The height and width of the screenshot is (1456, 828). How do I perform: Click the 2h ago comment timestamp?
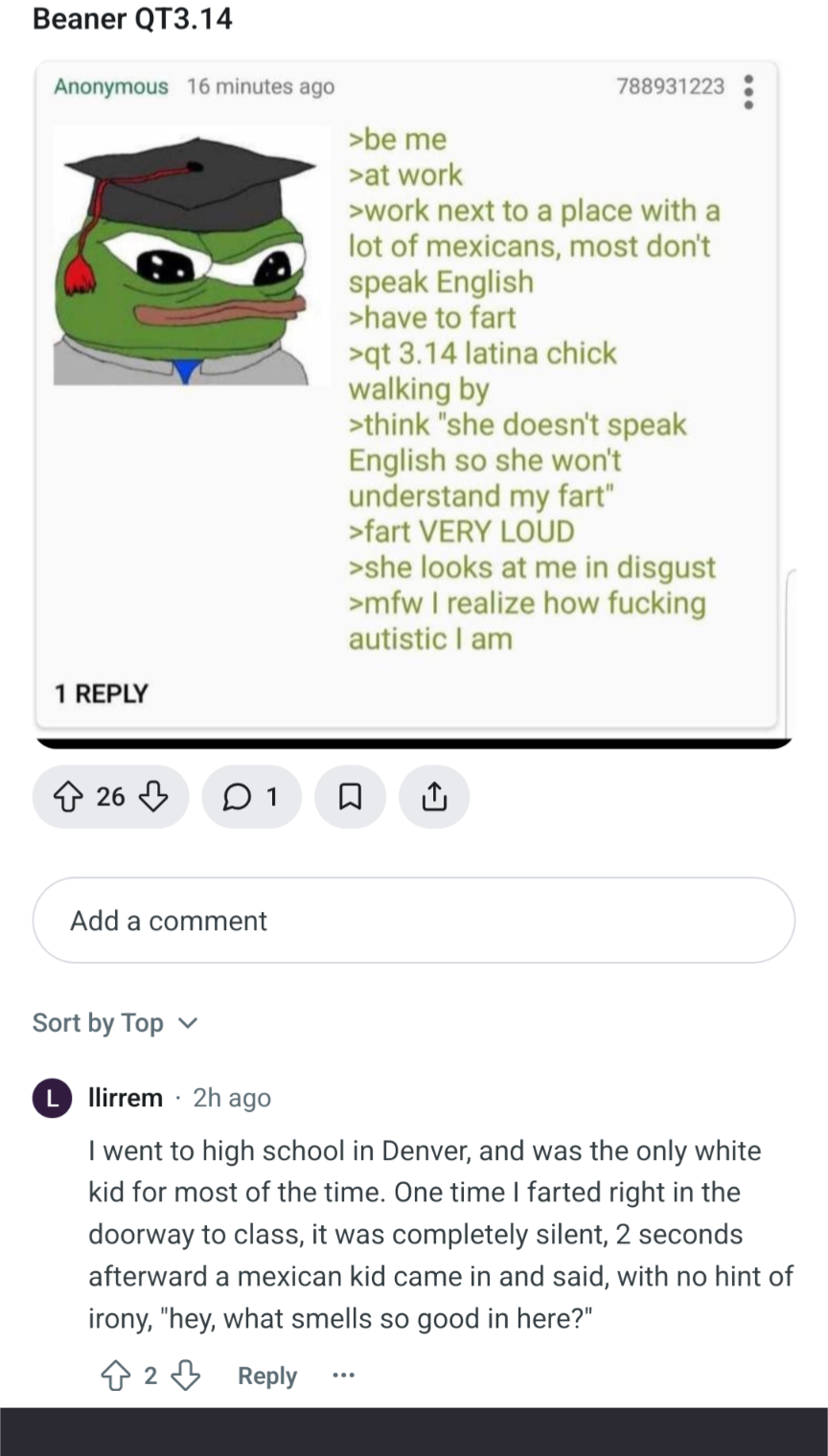point(232,1098)
